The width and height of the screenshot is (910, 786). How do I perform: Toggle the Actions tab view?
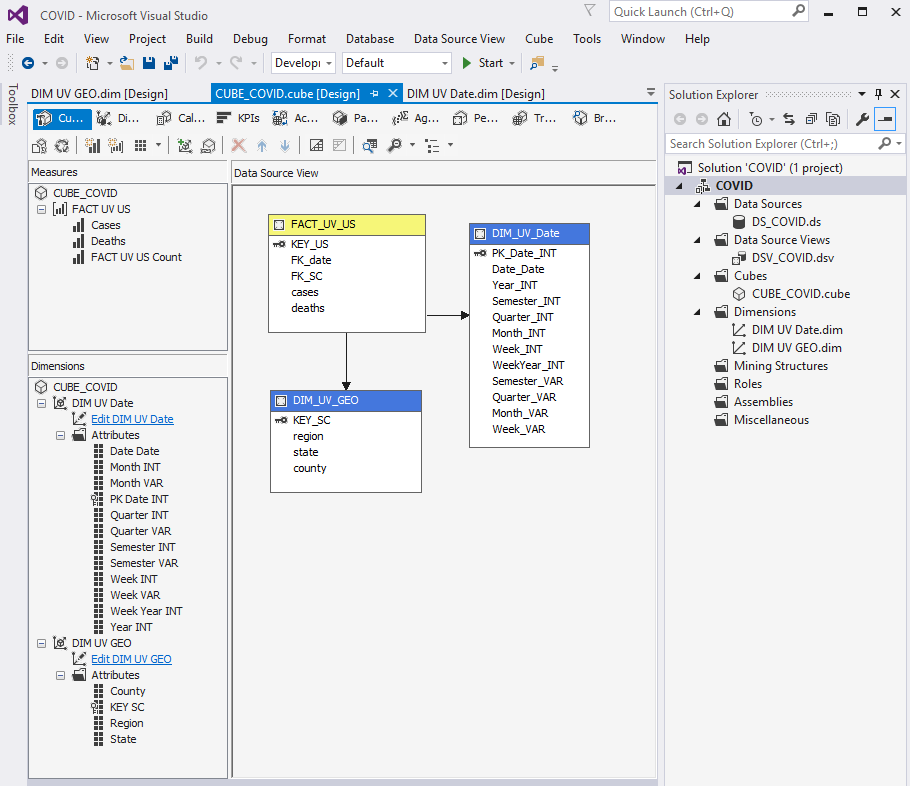coord(305,118)
